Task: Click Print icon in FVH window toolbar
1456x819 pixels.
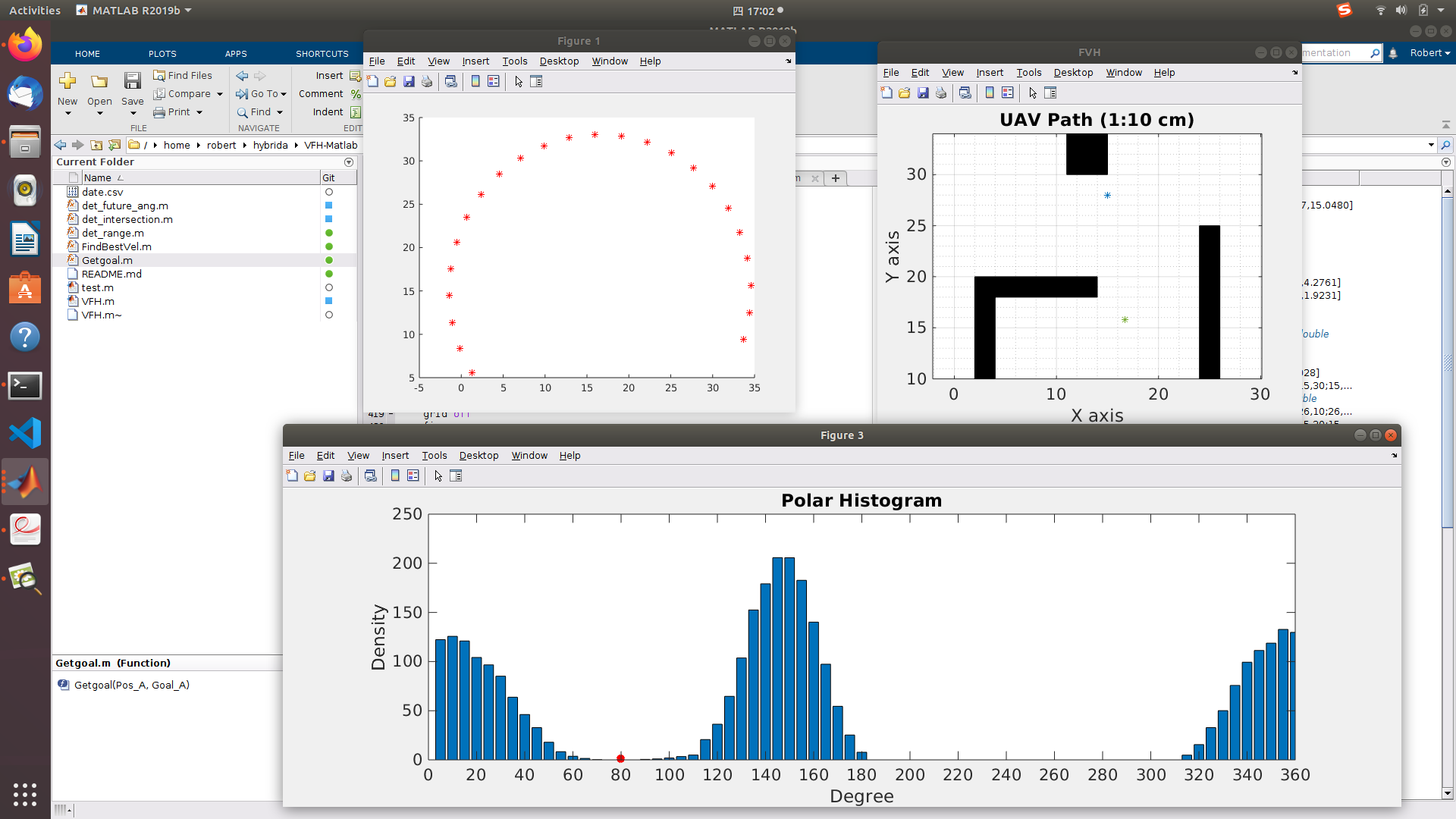Action: (941, 93)
